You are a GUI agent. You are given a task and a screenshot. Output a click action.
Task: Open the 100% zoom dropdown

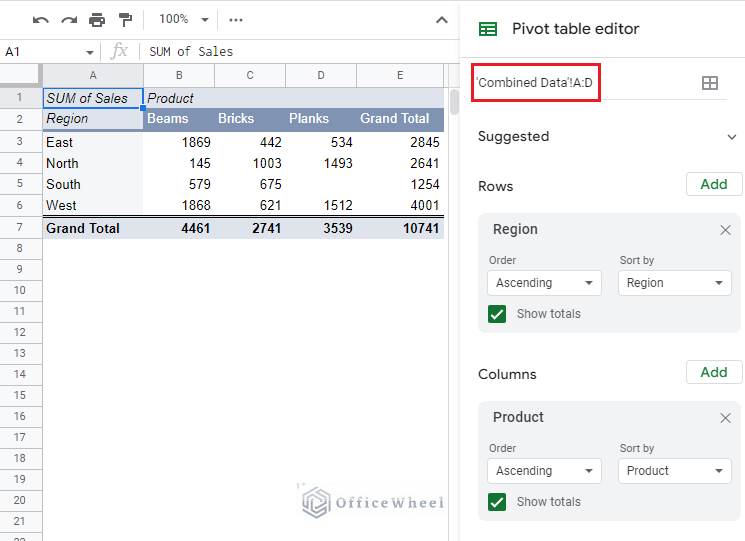coord(185,20)
